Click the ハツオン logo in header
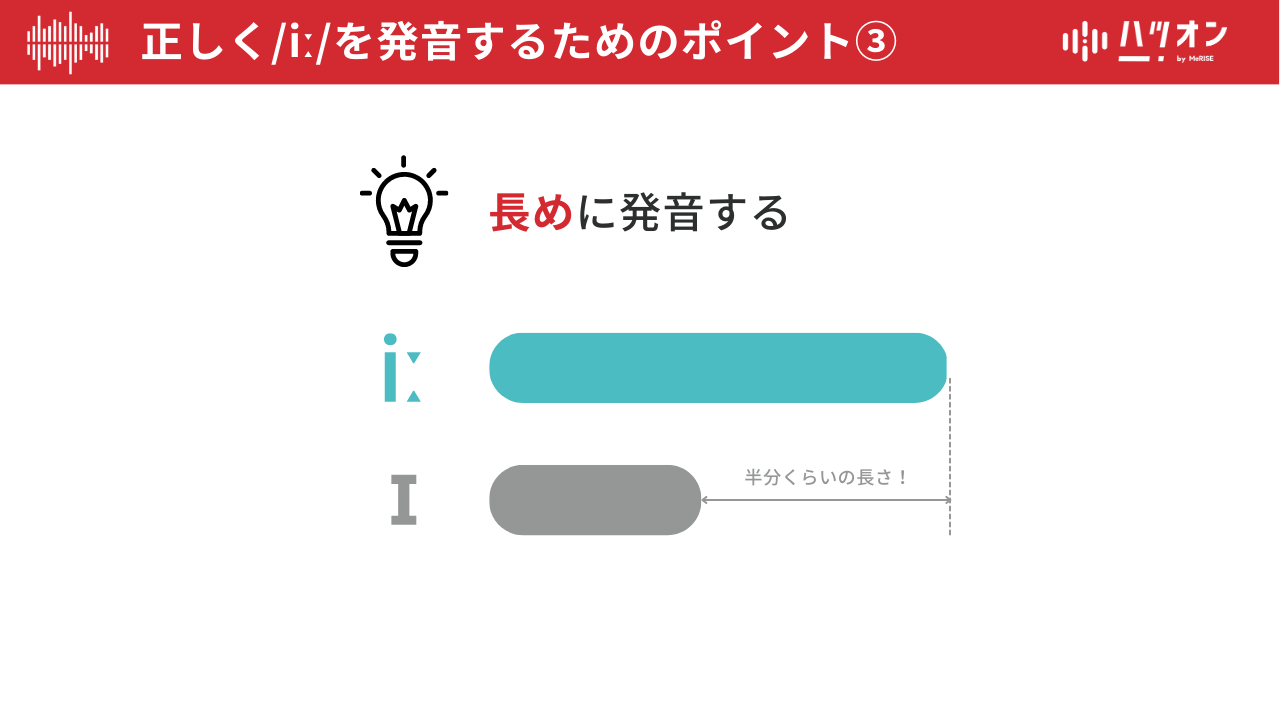Screen dimensions: 1280x720 point(1145,43)
